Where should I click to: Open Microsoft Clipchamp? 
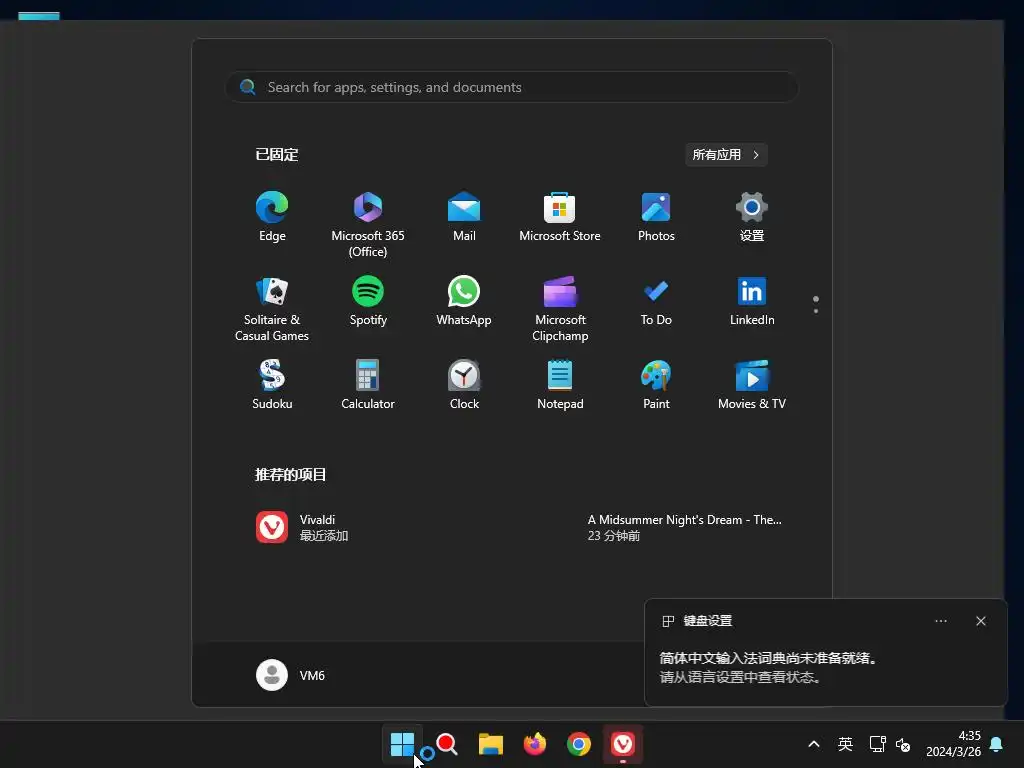pyautogui.click(x=560, y=308)
